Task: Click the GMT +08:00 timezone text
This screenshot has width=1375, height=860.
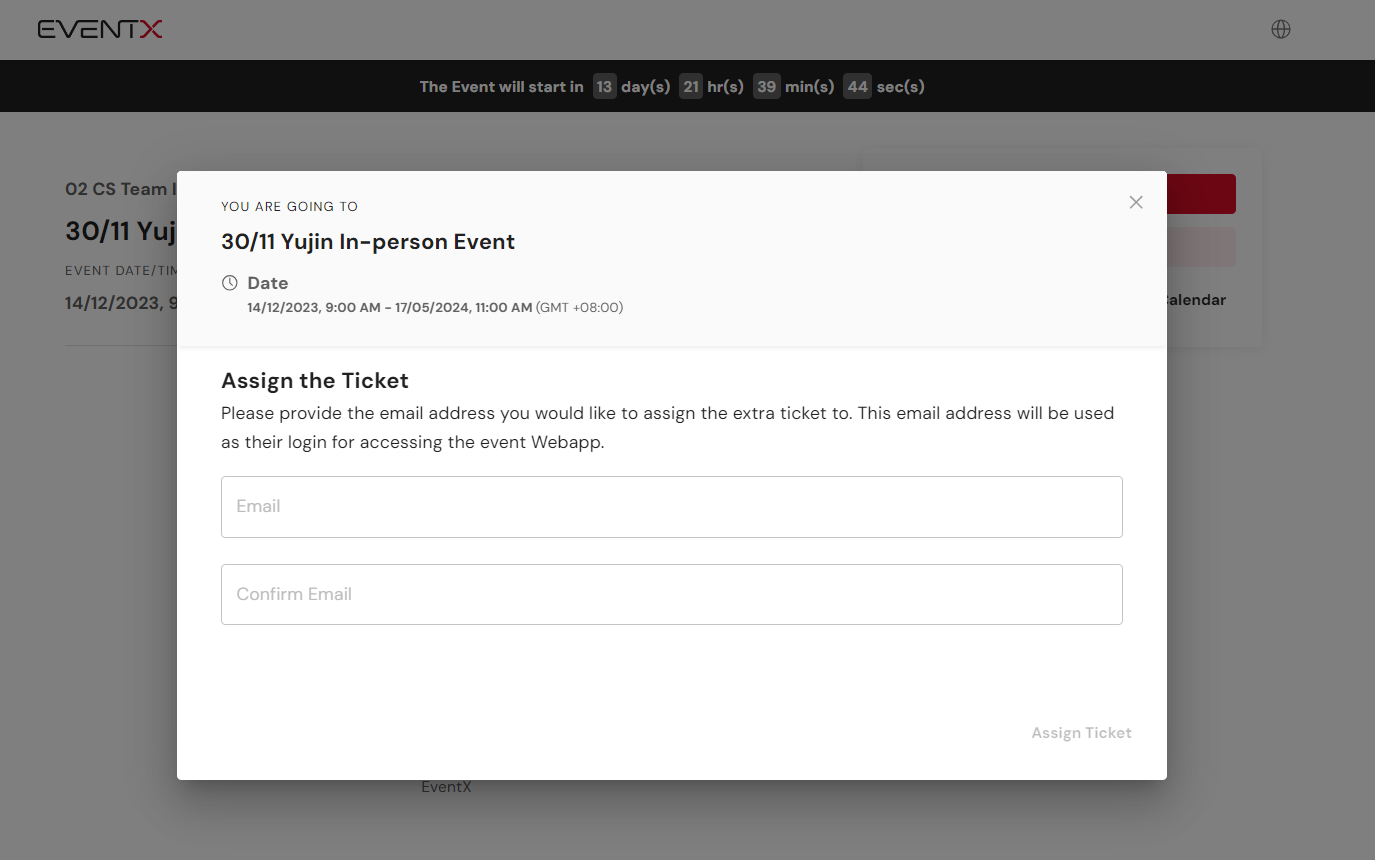Action: [x=580, y=308]
